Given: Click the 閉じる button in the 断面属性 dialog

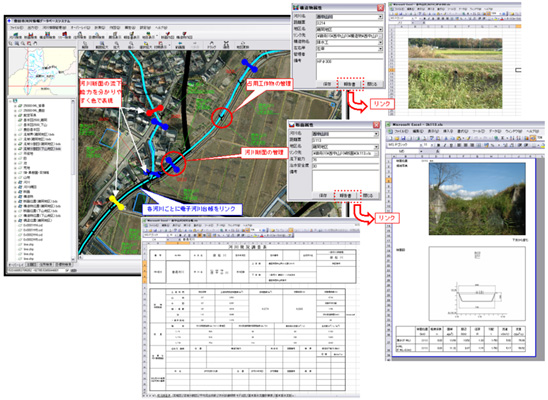Looking at the screenshot, I should [x=368, y=196].
